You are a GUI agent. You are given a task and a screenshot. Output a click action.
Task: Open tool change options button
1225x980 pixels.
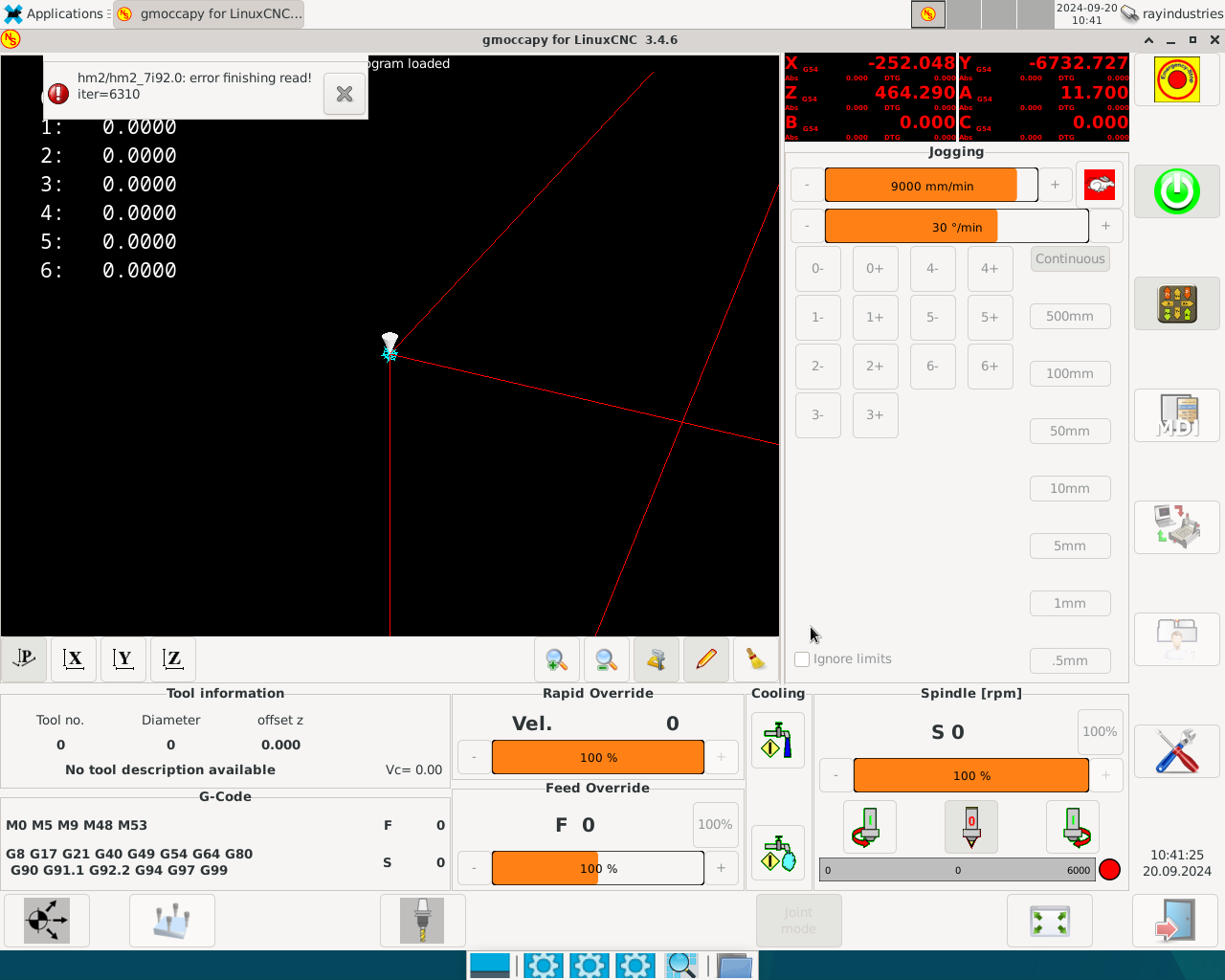[423, 921]
